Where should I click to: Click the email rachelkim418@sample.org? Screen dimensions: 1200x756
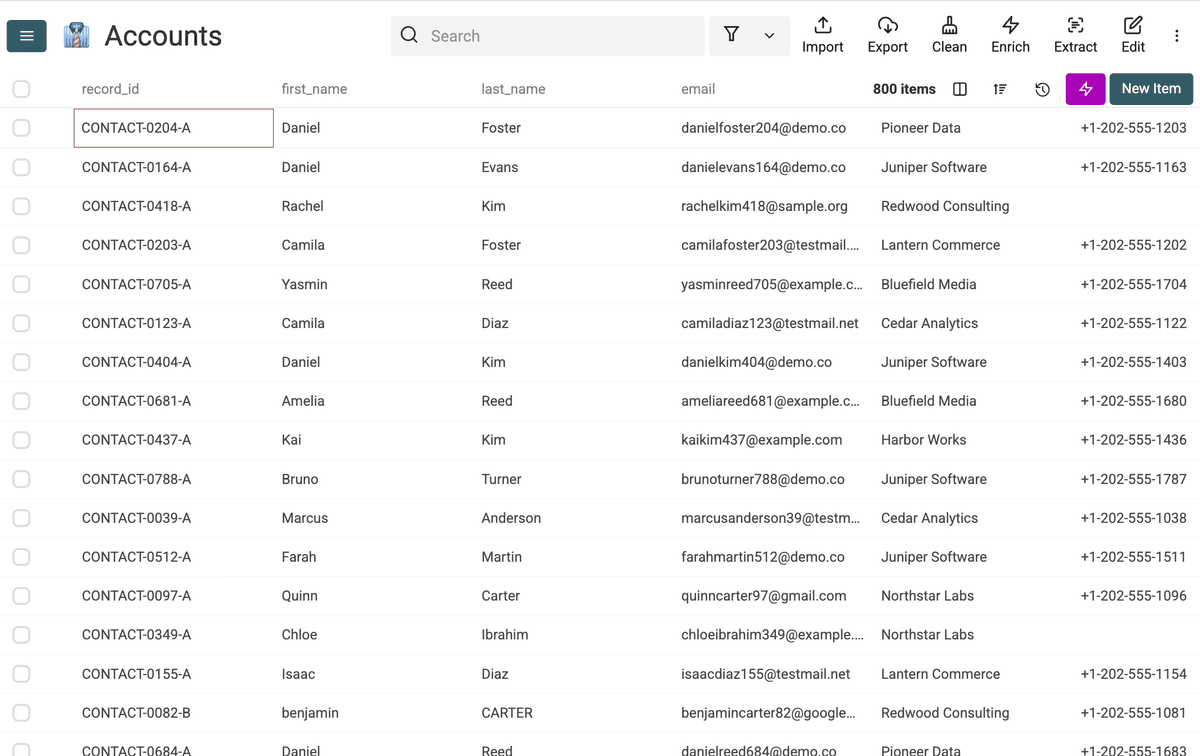pos(764,206)
